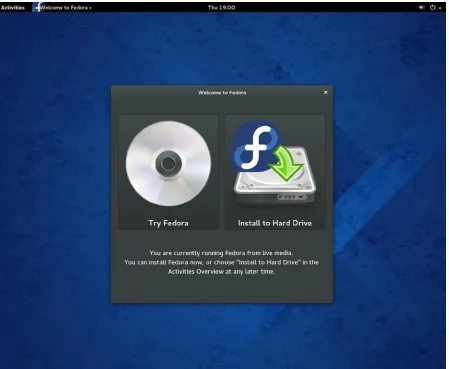This screenshot has height=369, width=449.
Task: Open the Activities overview
Action: pyautogui.click(x=13, y=7)
